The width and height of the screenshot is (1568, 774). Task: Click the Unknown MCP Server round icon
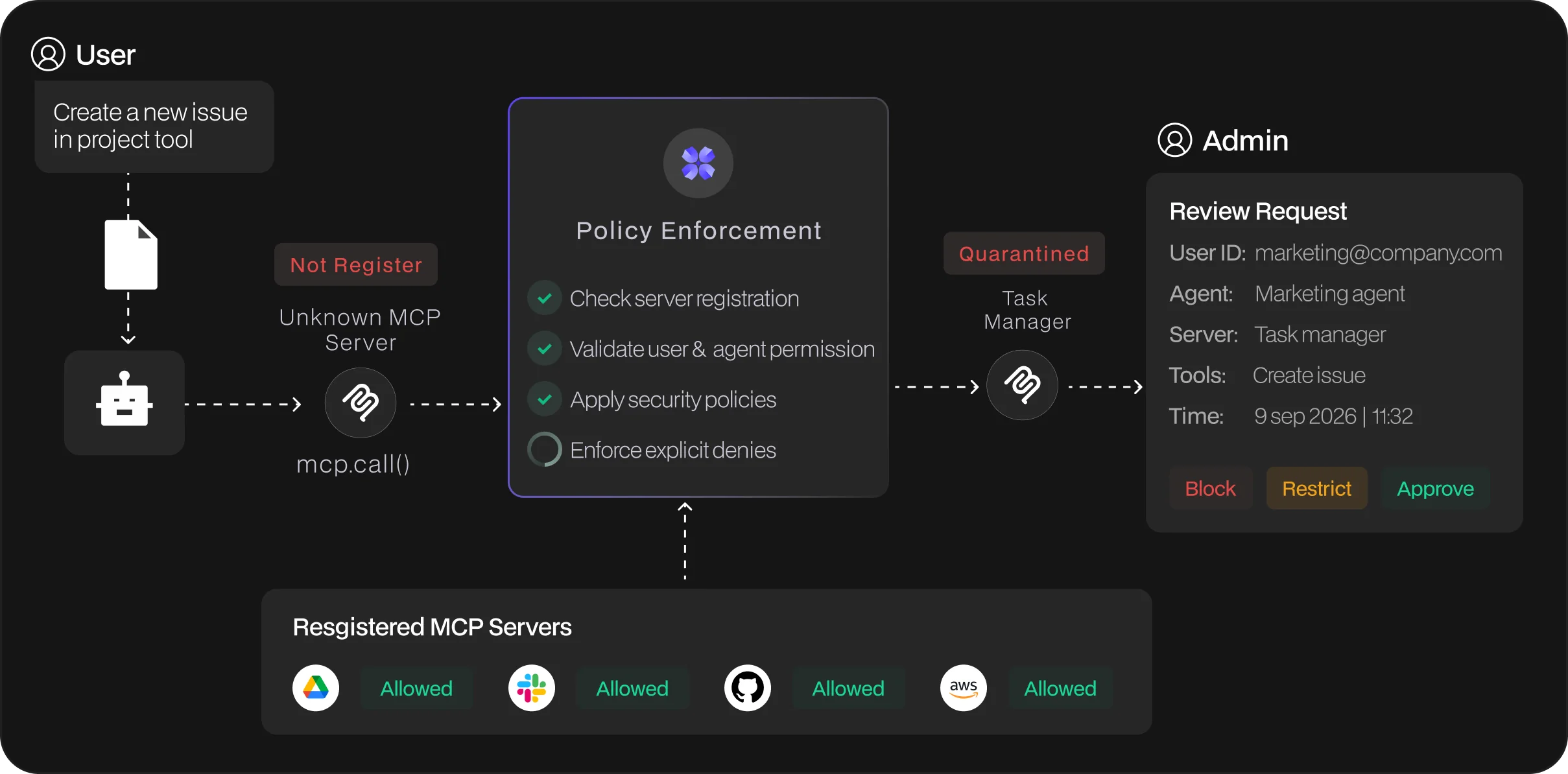point(361,403)
